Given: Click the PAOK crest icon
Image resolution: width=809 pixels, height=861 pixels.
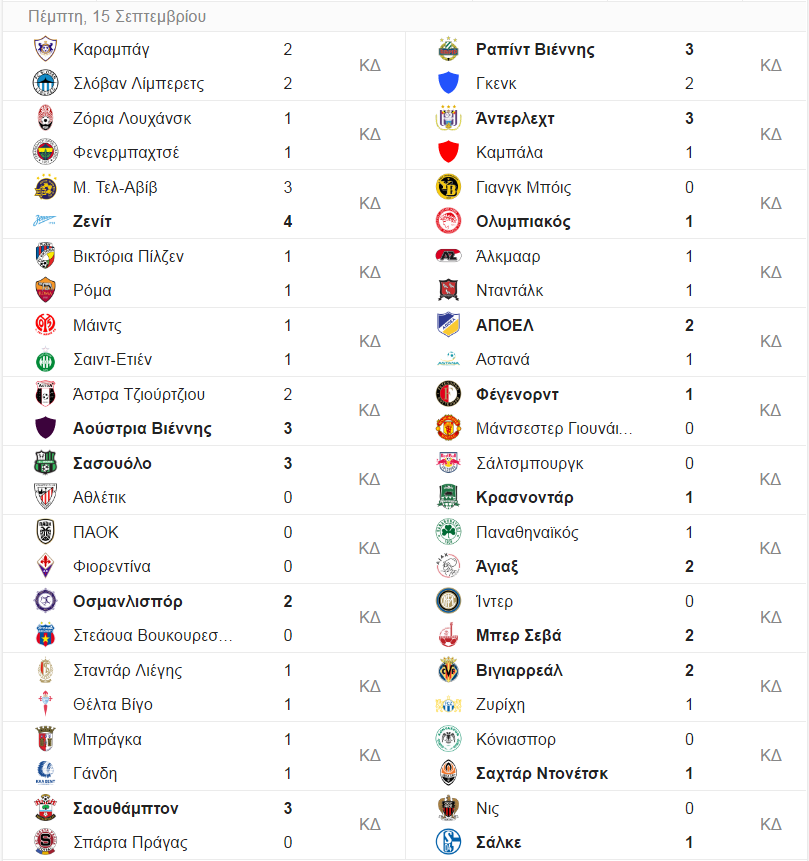Looking at the screenshot, I should click(x=46, y=532).
